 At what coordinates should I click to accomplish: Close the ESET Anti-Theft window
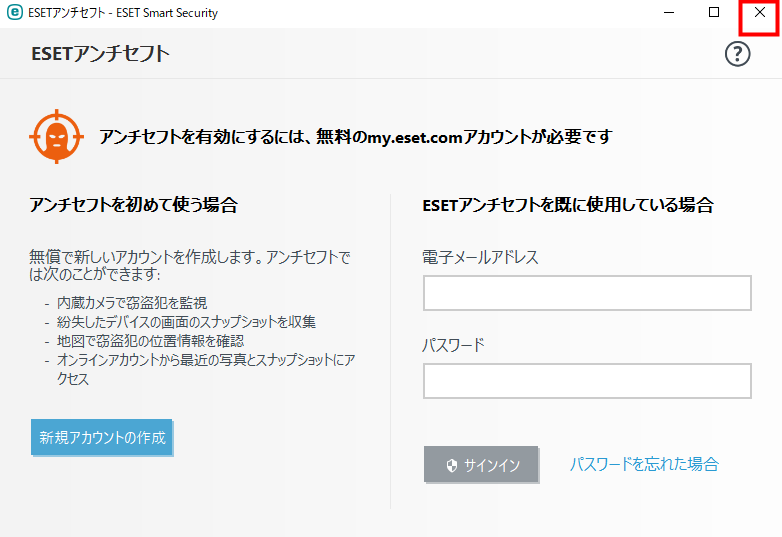pyautogui.click(x=760, y=12)
